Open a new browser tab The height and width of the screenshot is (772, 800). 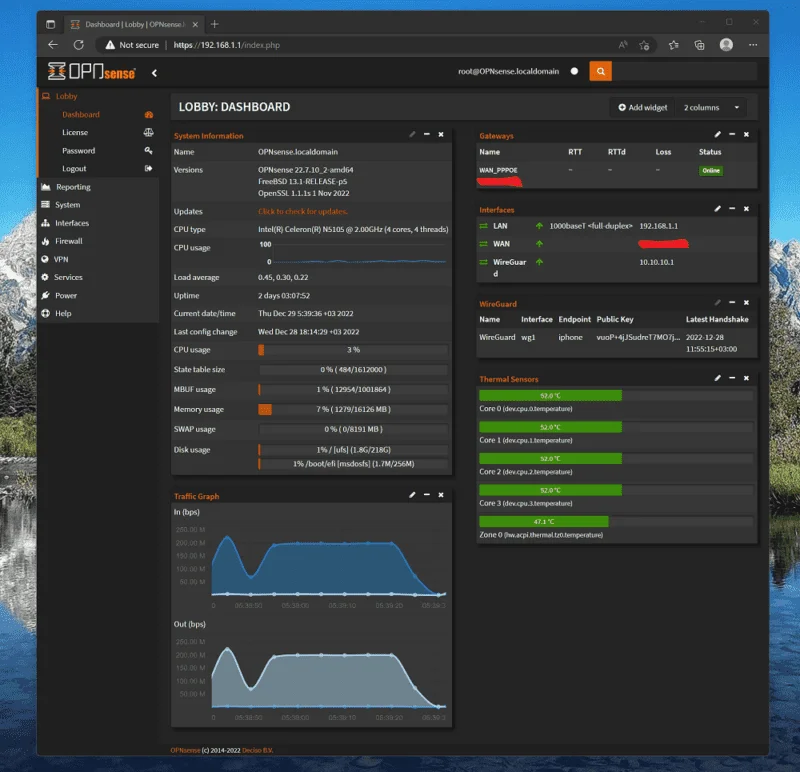pyautogui.click(x=214, y=24)
